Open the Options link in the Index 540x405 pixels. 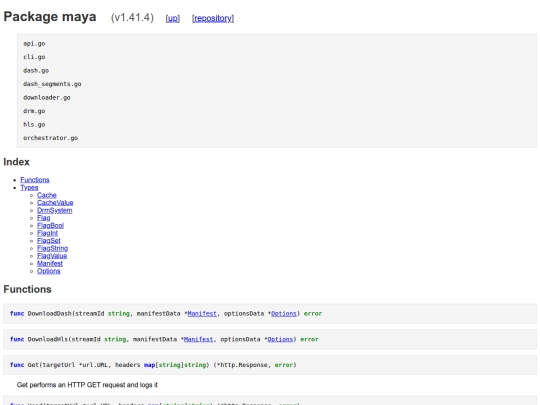tap(49, 271)
